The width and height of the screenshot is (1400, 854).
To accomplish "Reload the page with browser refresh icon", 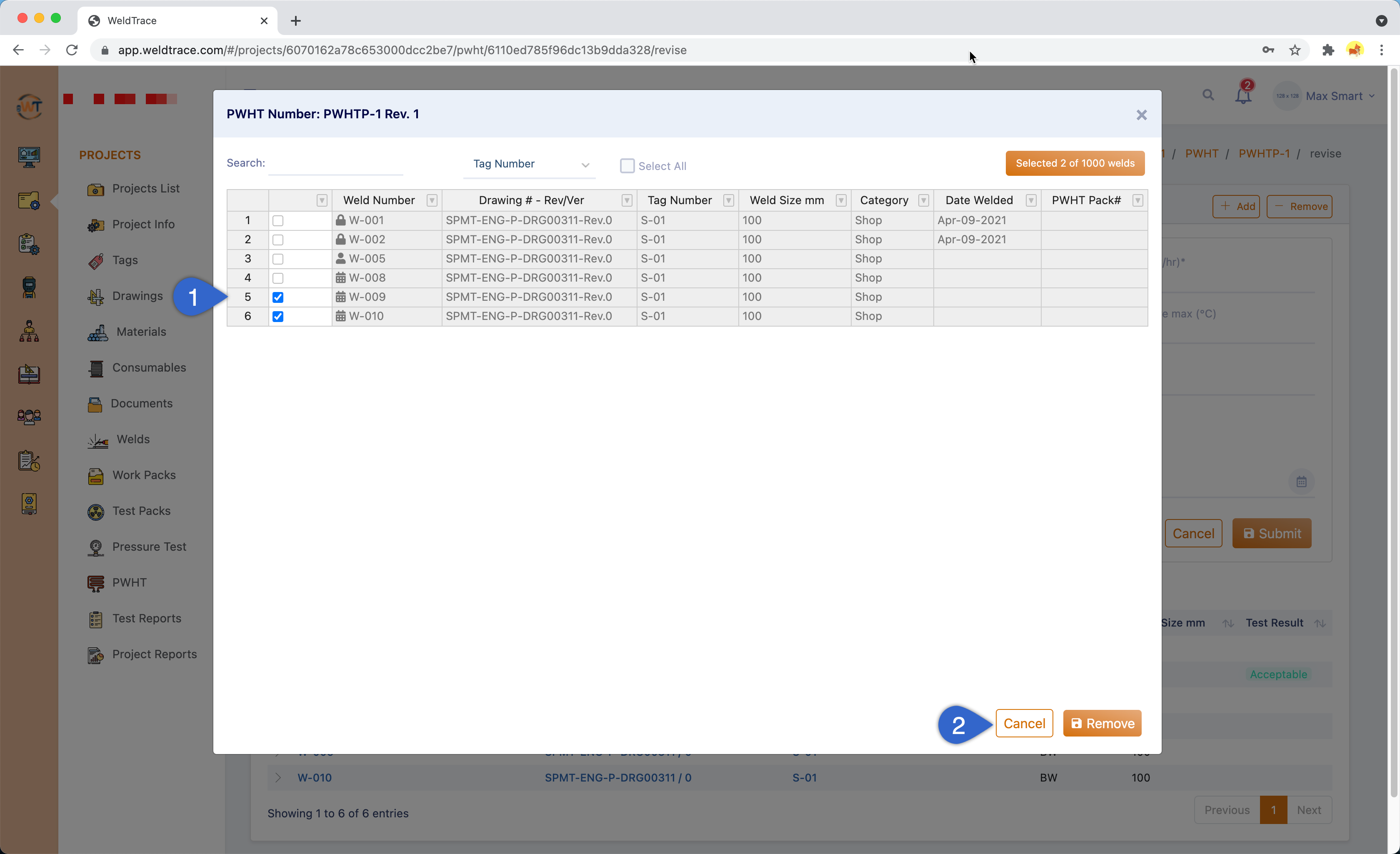I will [72, 50].
